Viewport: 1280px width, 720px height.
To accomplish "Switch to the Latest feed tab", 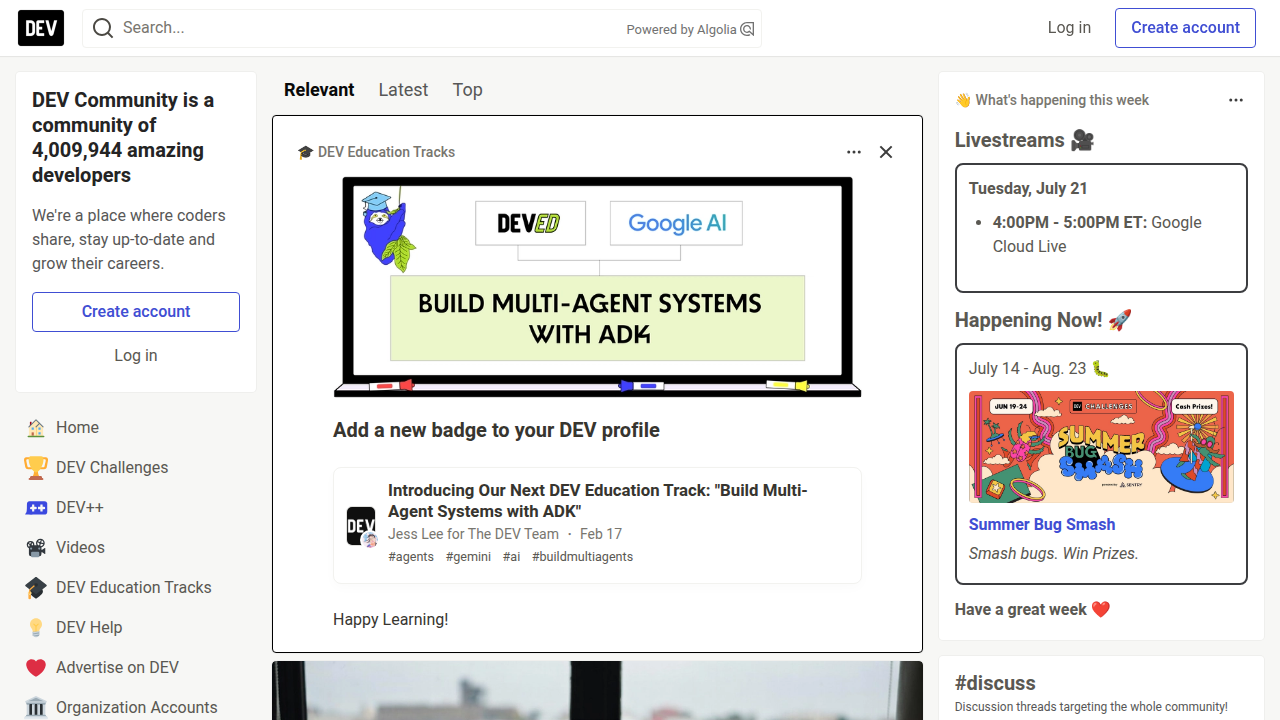I will (403, 90).
